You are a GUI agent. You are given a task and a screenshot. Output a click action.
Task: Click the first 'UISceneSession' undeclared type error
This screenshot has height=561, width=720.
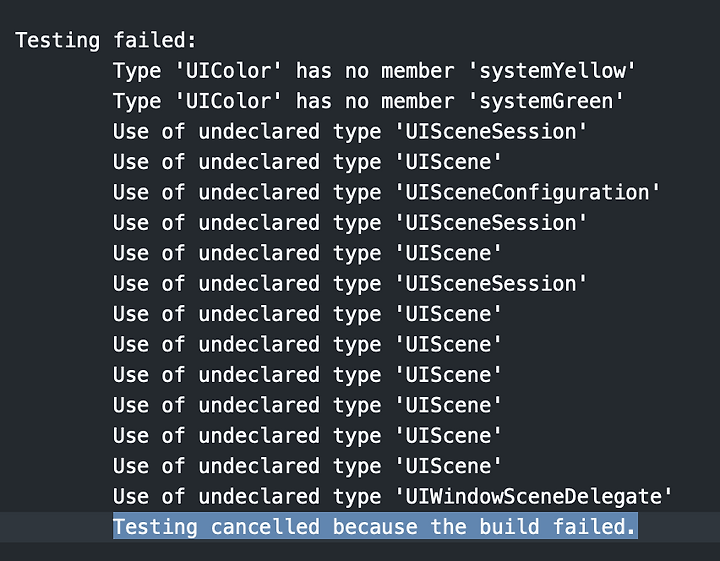pos(350,132)
